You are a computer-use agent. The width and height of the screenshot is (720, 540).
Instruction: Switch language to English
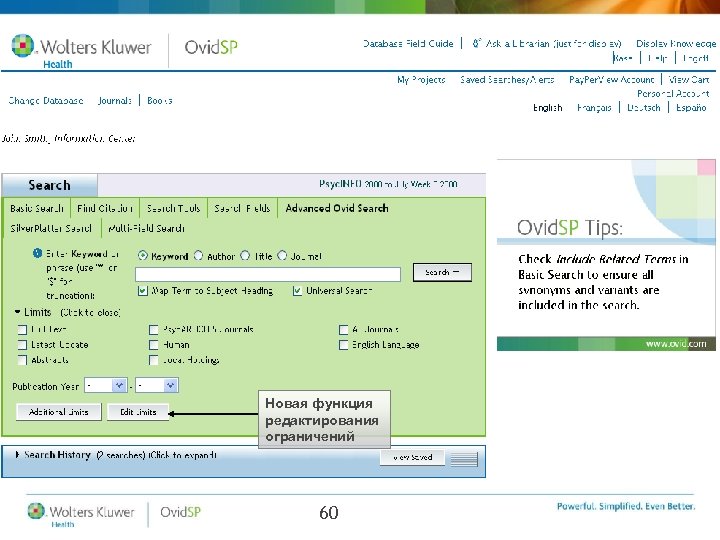pyautogui.click(x=547, y=108)
